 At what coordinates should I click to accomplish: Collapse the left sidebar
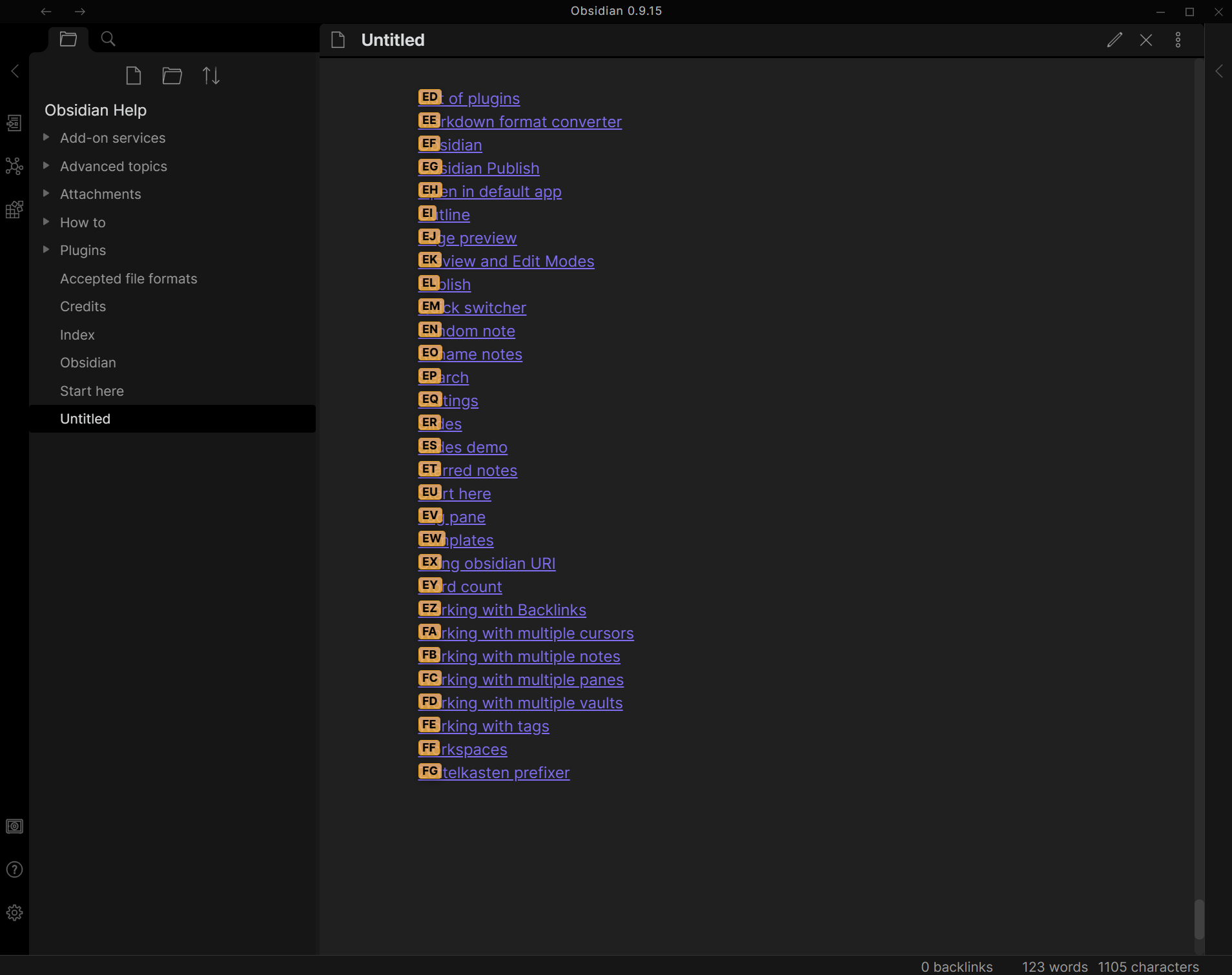tap(15, 71)
